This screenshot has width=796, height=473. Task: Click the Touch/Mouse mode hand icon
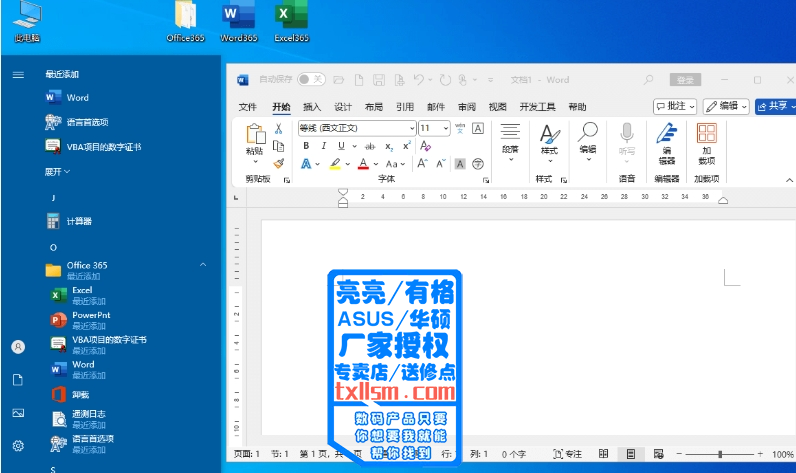462,80
